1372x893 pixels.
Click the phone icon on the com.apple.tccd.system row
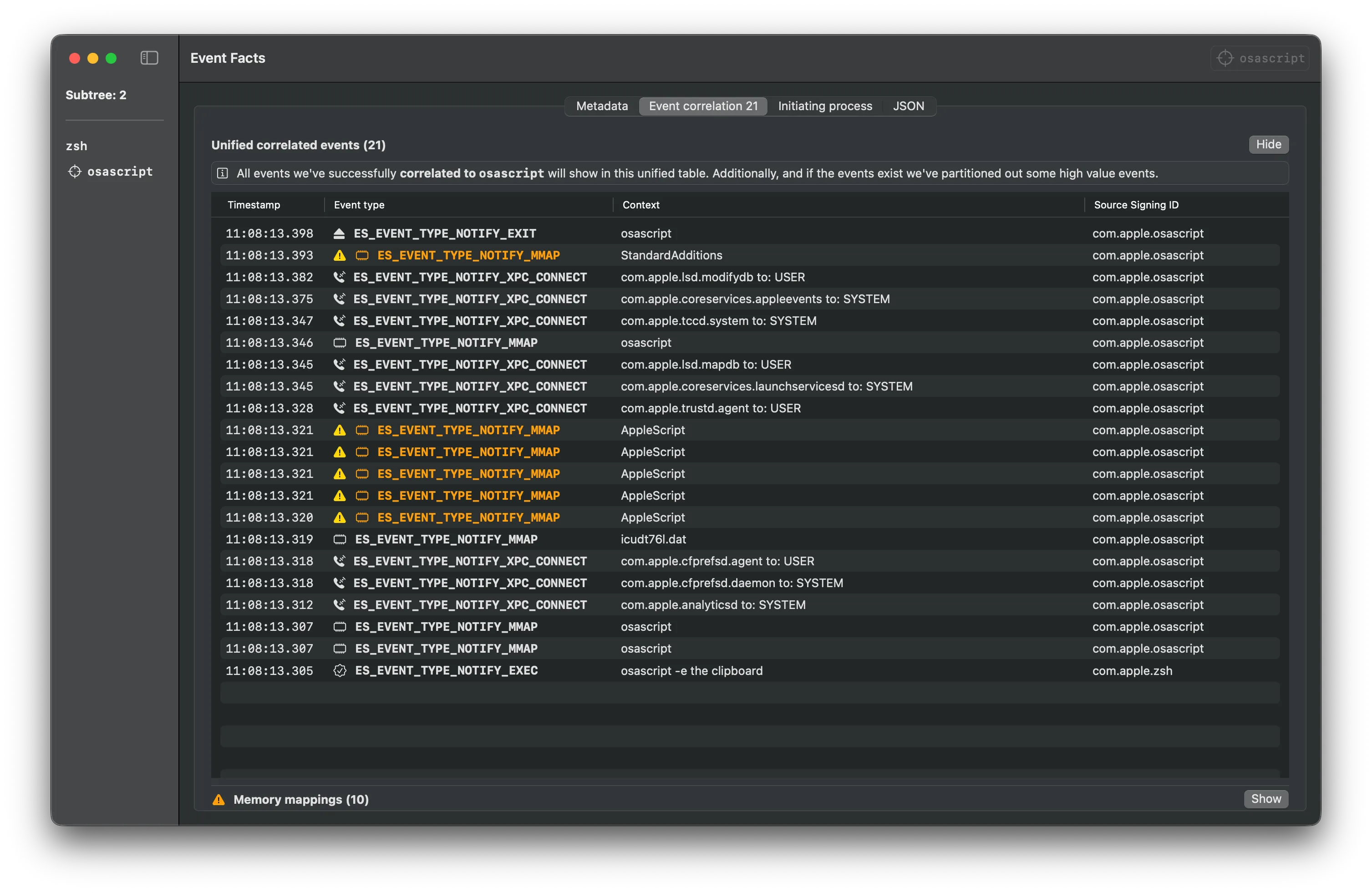point(340,320)
